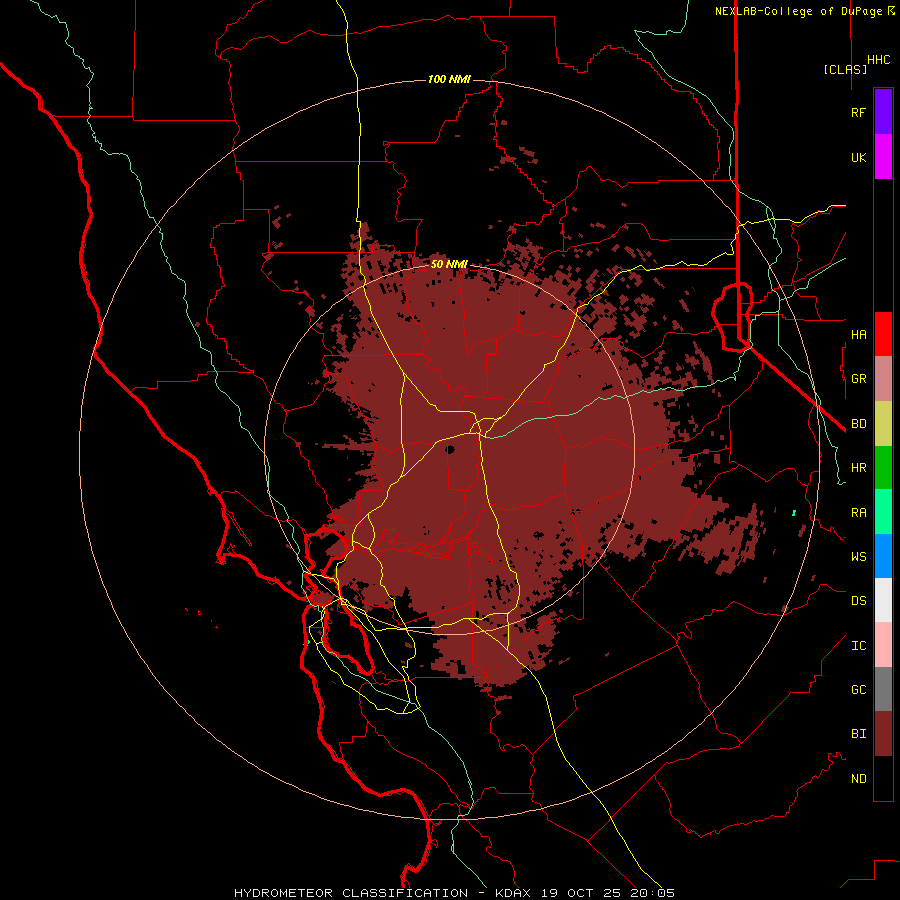The width and height of the screenshot is (900, 900).
Task: Click the small black radar-site dot at center
Action: pos(450,449)
